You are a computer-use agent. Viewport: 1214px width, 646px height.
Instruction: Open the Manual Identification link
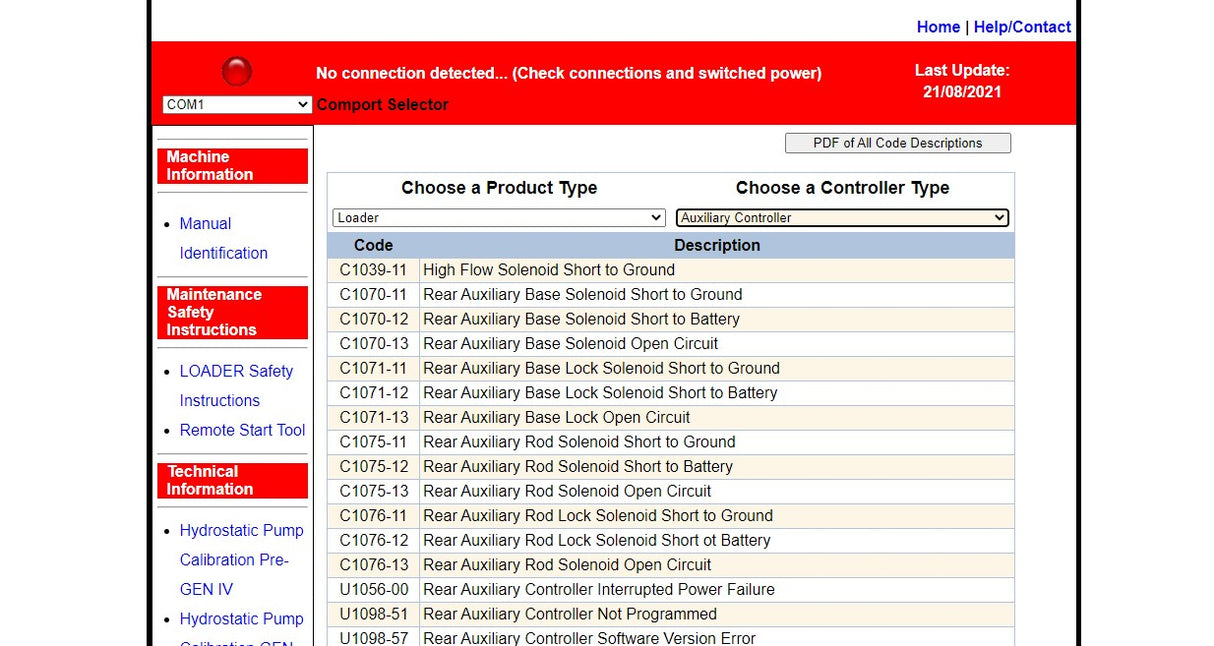point(222,239)
